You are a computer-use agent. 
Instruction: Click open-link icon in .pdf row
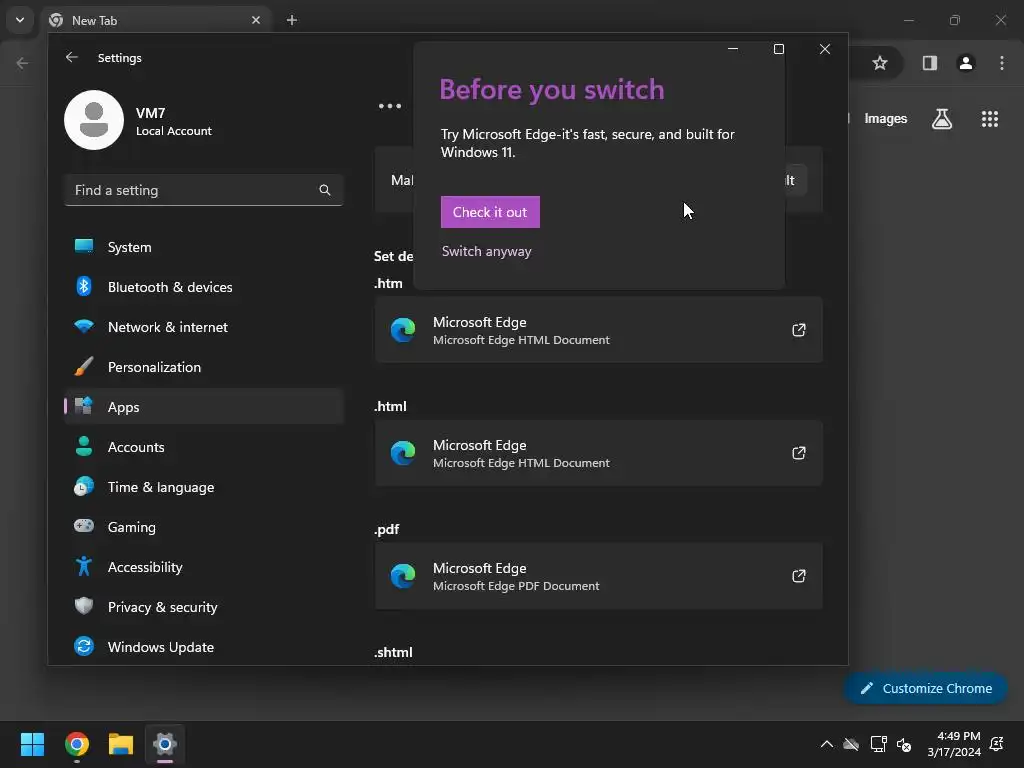pos(799,576)
